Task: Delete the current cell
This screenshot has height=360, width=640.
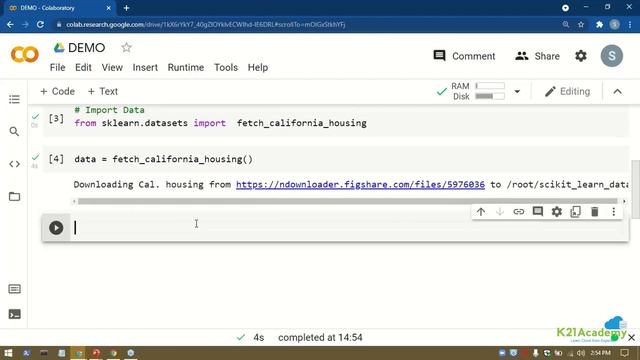Action: [x=595, y=211]
